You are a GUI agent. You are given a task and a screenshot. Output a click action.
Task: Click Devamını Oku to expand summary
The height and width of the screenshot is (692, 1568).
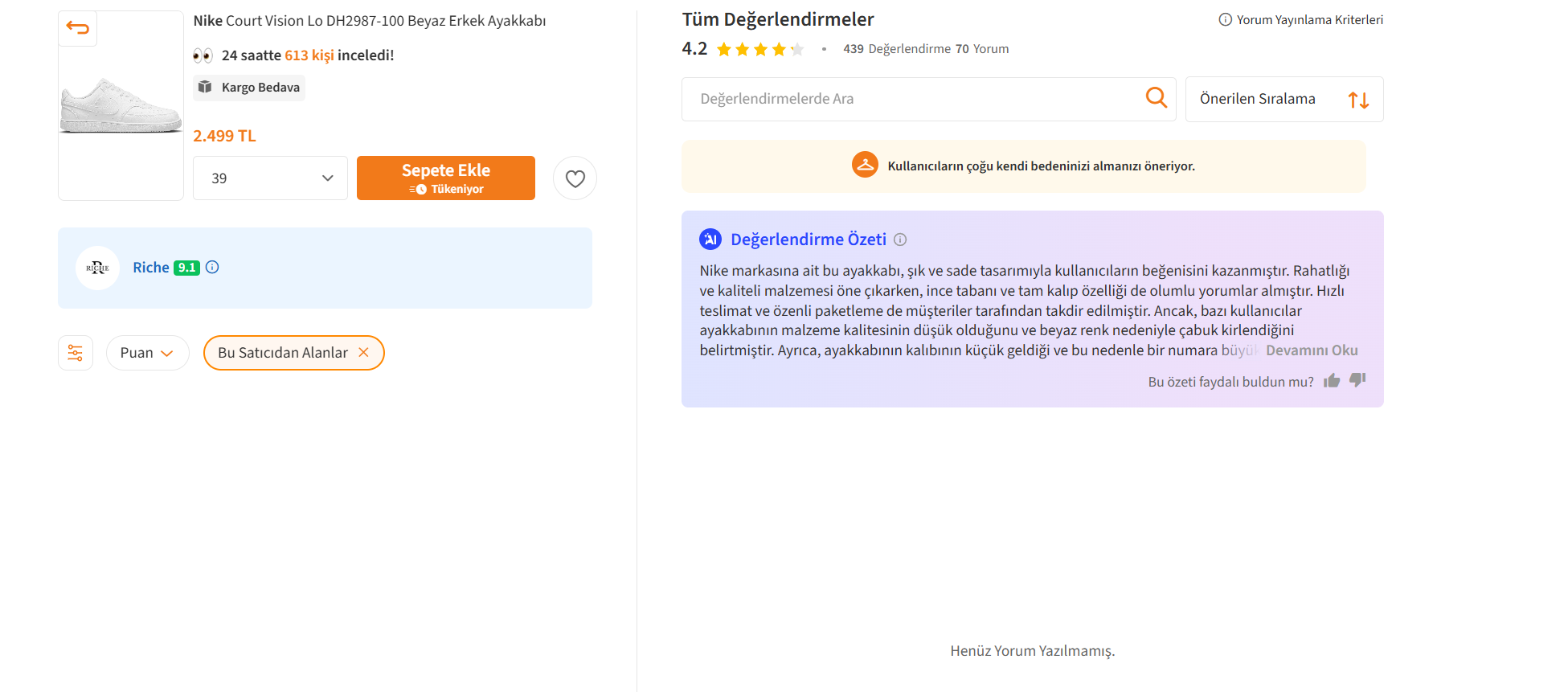(x=1312, y=350)
